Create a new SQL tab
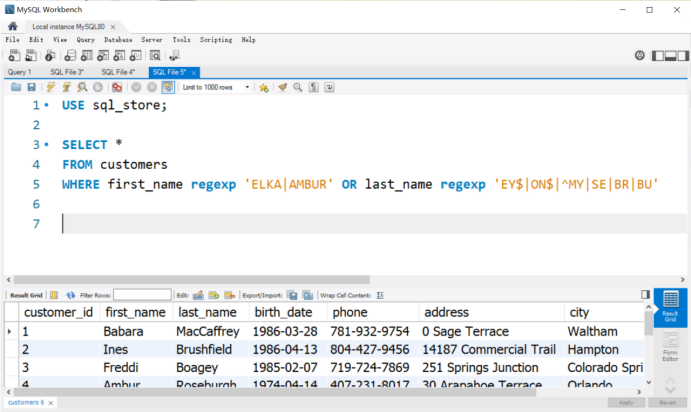691x412 pixels. (14, 56)
